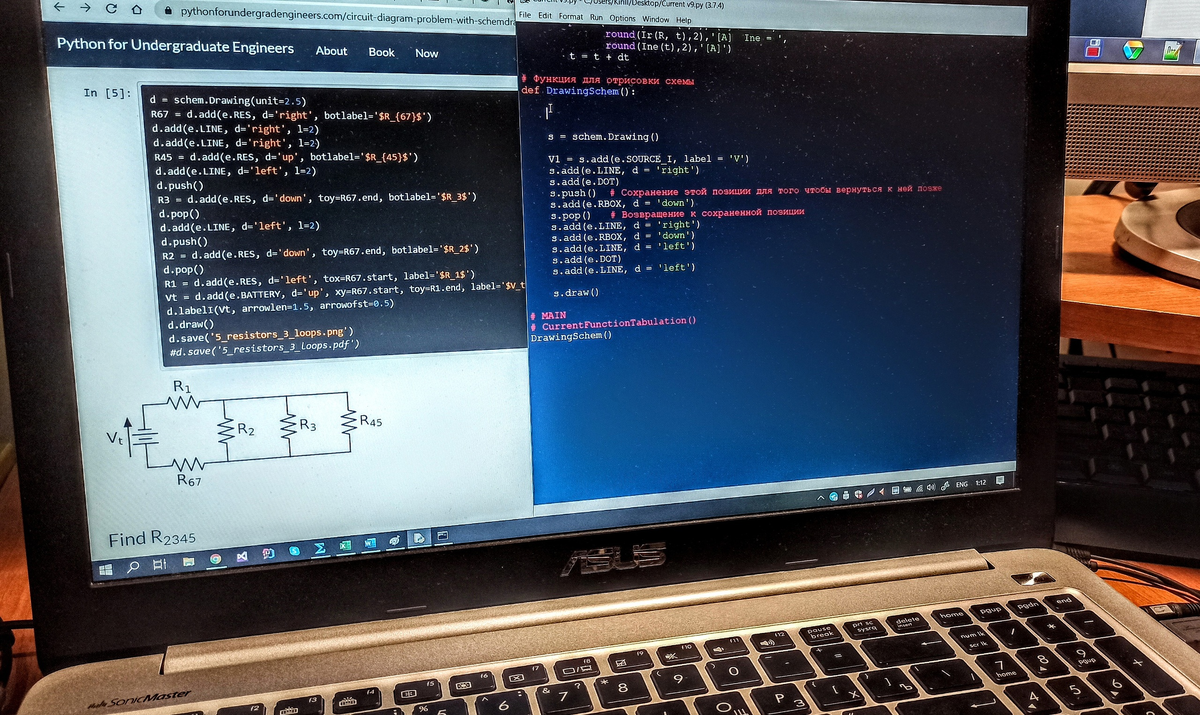
Task: Open IDLE File menu
Action: (526, 16)
